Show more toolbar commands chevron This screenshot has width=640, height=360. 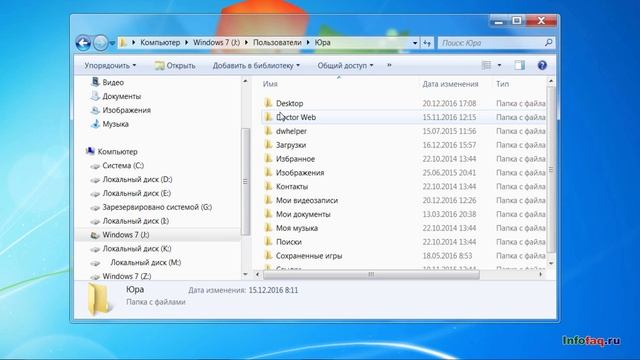click(389, 65)
